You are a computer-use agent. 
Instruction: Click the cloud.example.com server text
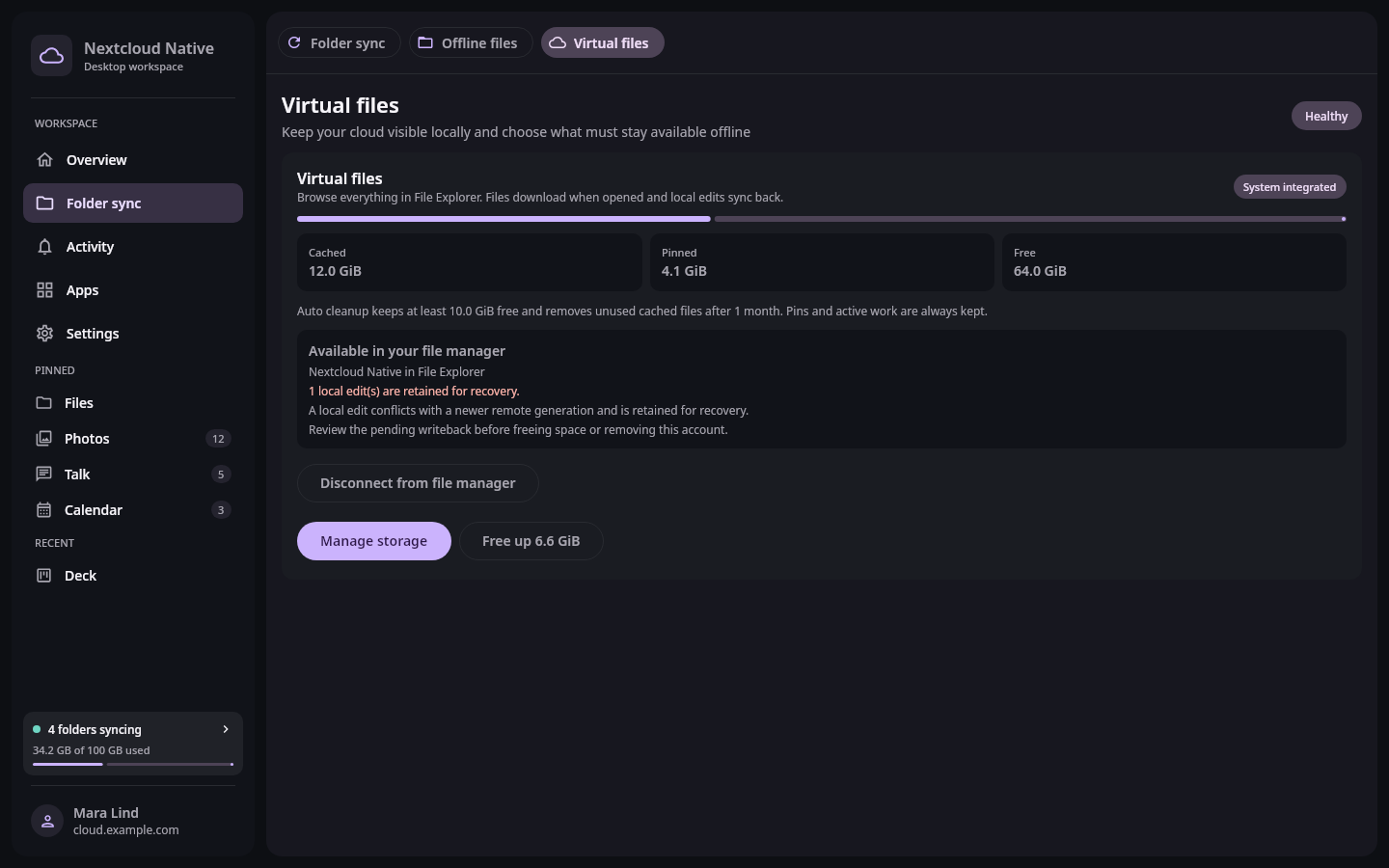[x=126, y=830]
